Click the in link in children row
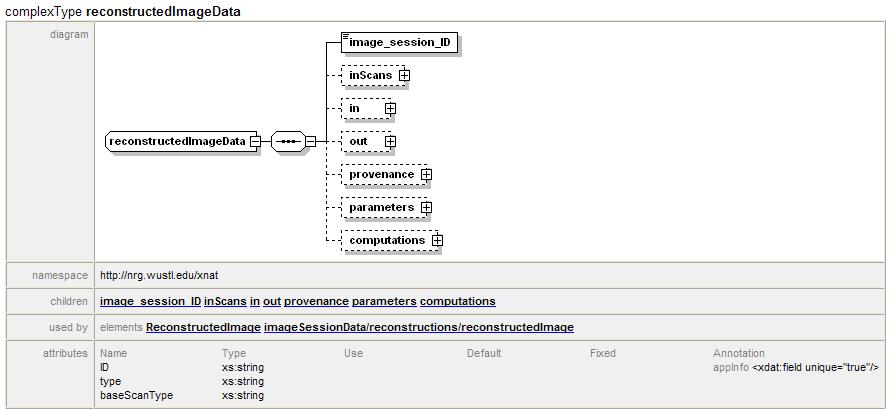Screen dimensions: 892x409 tap(255, 301)
